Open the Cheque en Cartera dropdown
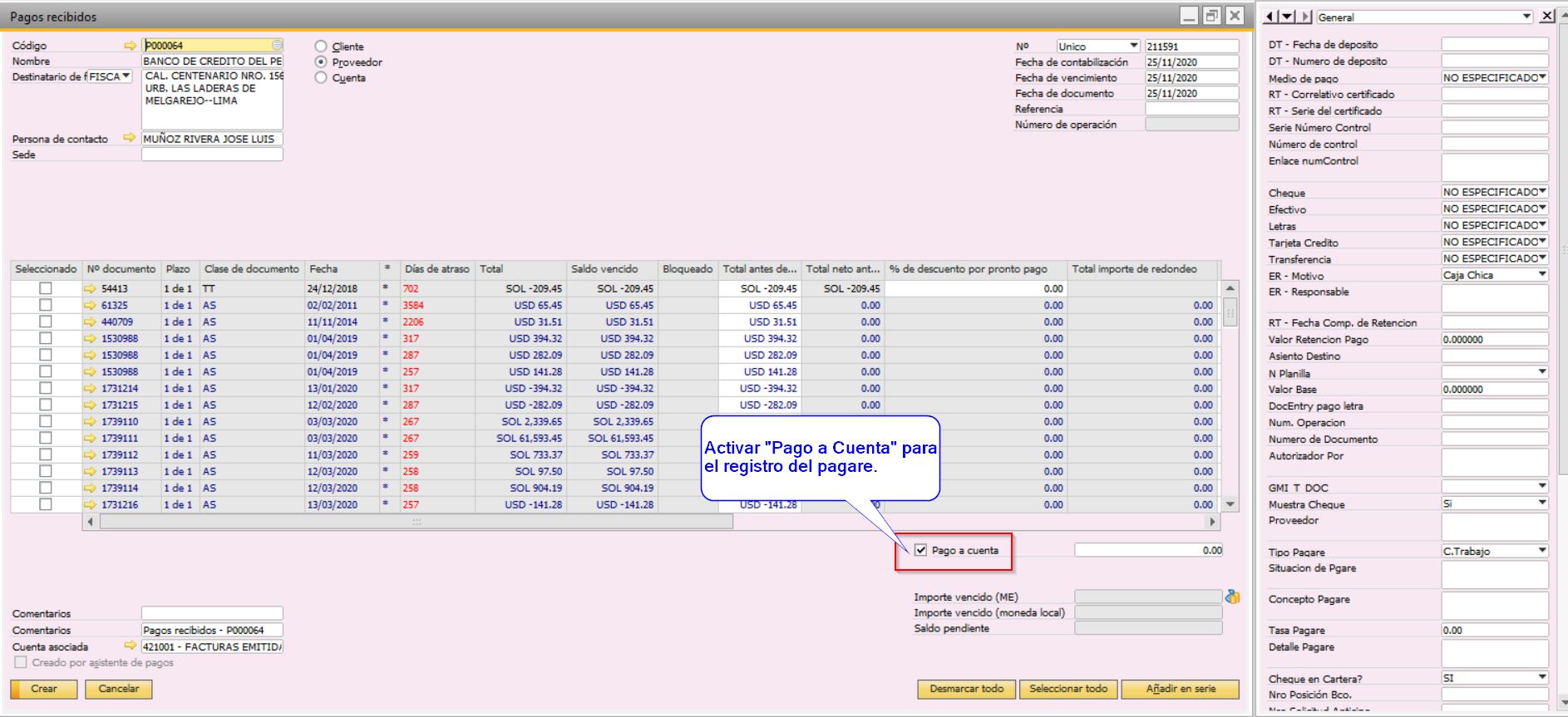 tap(1494, 678)
